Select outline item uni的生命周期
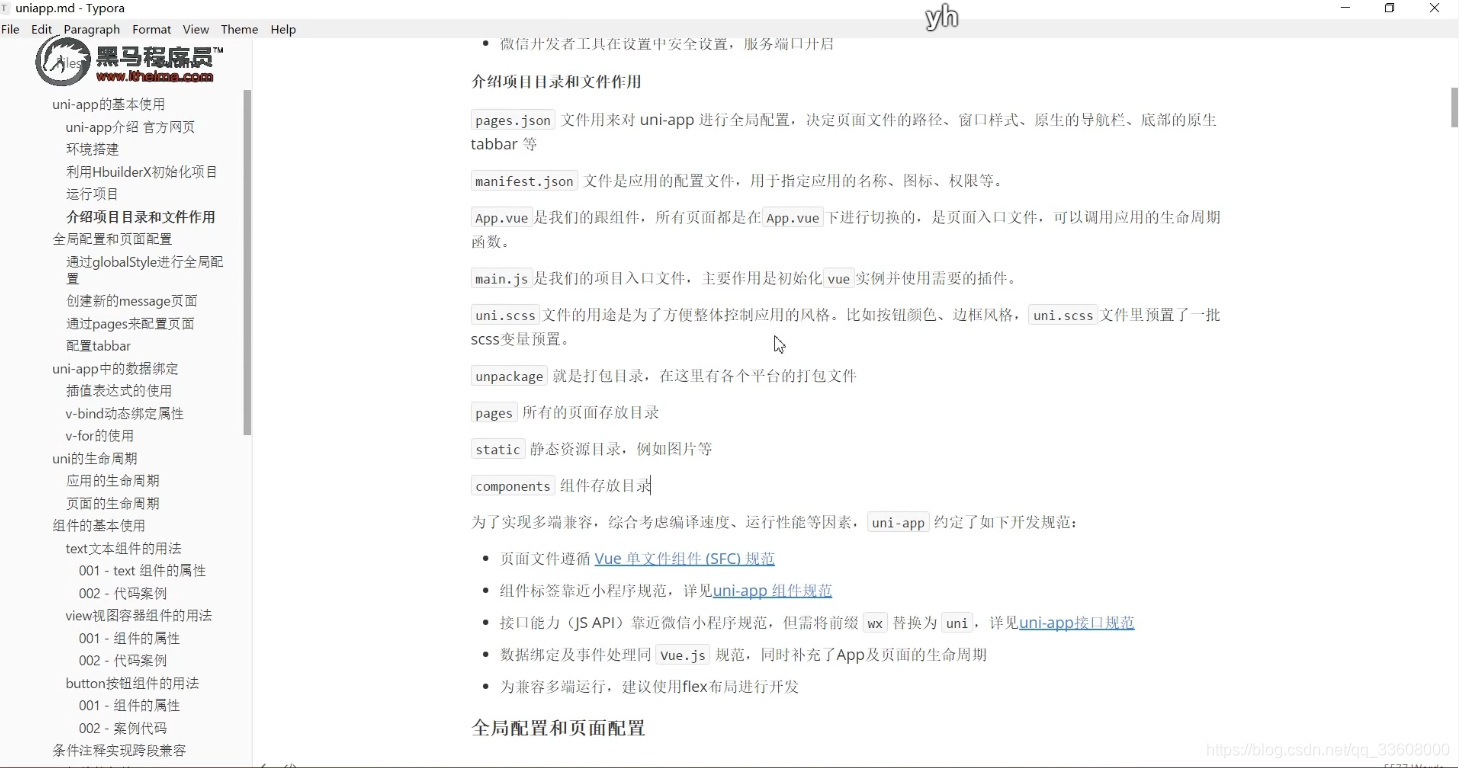This screenshot has width=1459, height=768. (95, 459)
